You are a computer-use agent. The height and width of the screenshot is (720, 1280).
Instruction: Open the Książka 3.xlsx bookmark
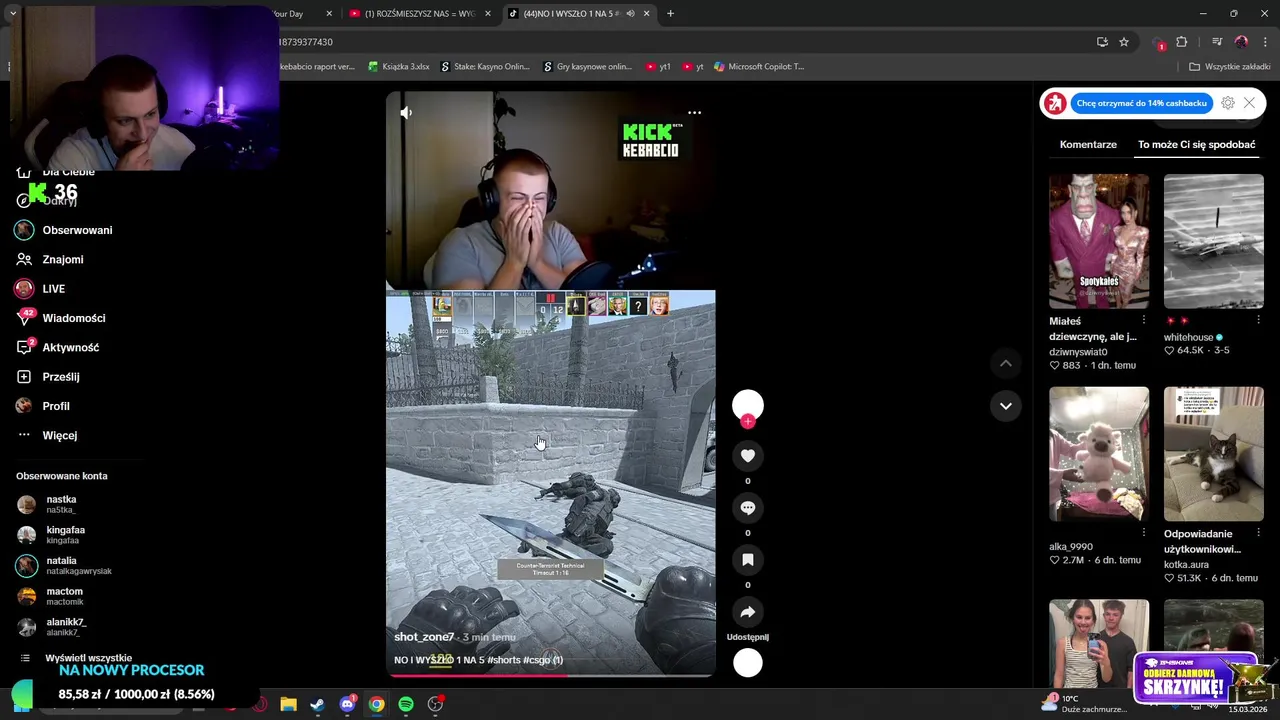pos(399,67)
